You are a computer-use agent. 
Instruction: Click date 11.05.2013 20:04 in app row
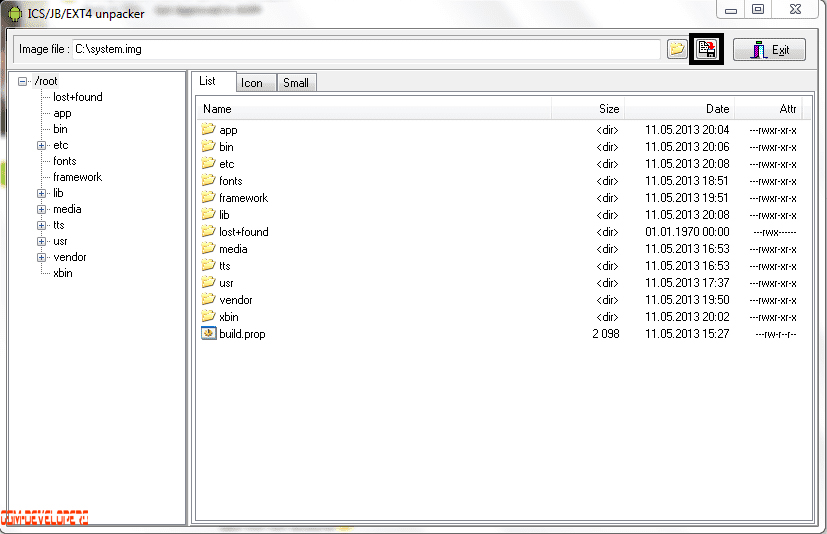(687, 130)
